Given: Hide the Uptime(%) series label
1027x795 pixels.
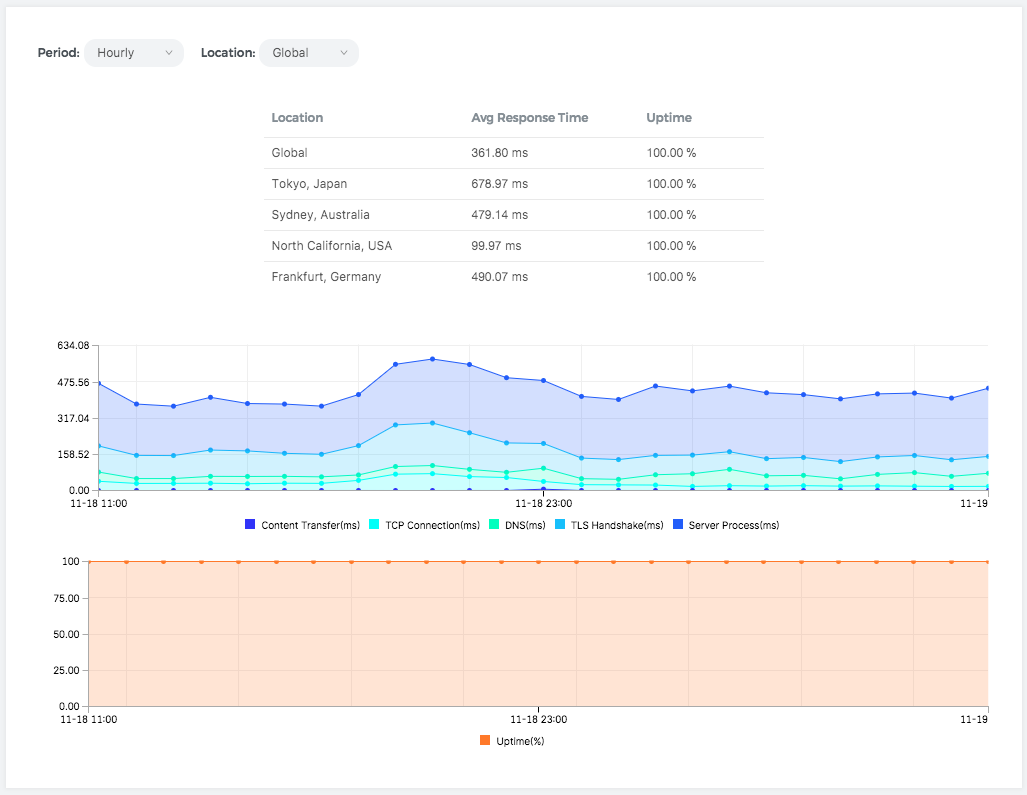Looking at the screenshot, I should pyautogui.click(x=520, y=741).
